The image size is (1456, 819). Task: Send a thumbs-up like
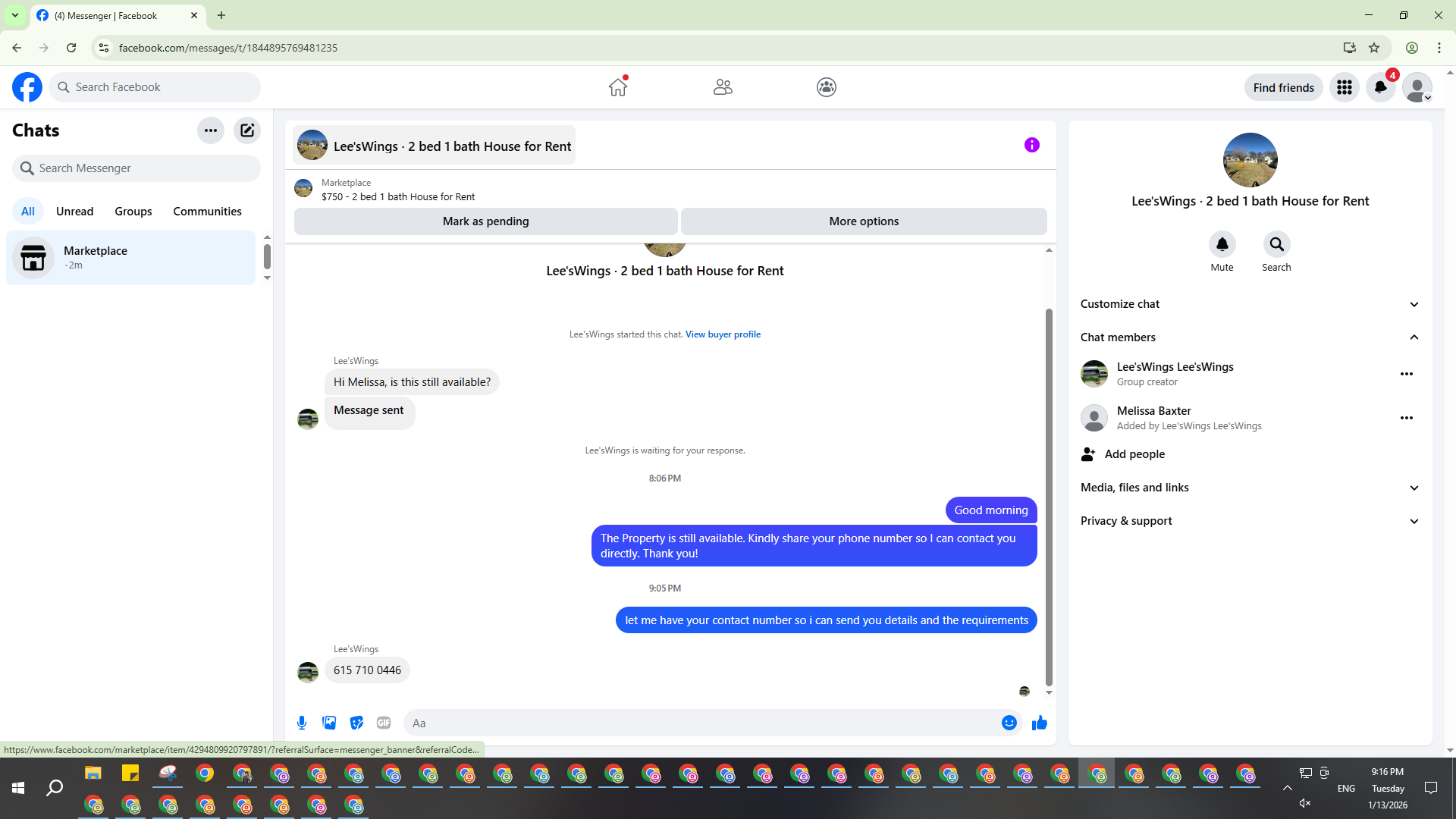[1039, 723]
